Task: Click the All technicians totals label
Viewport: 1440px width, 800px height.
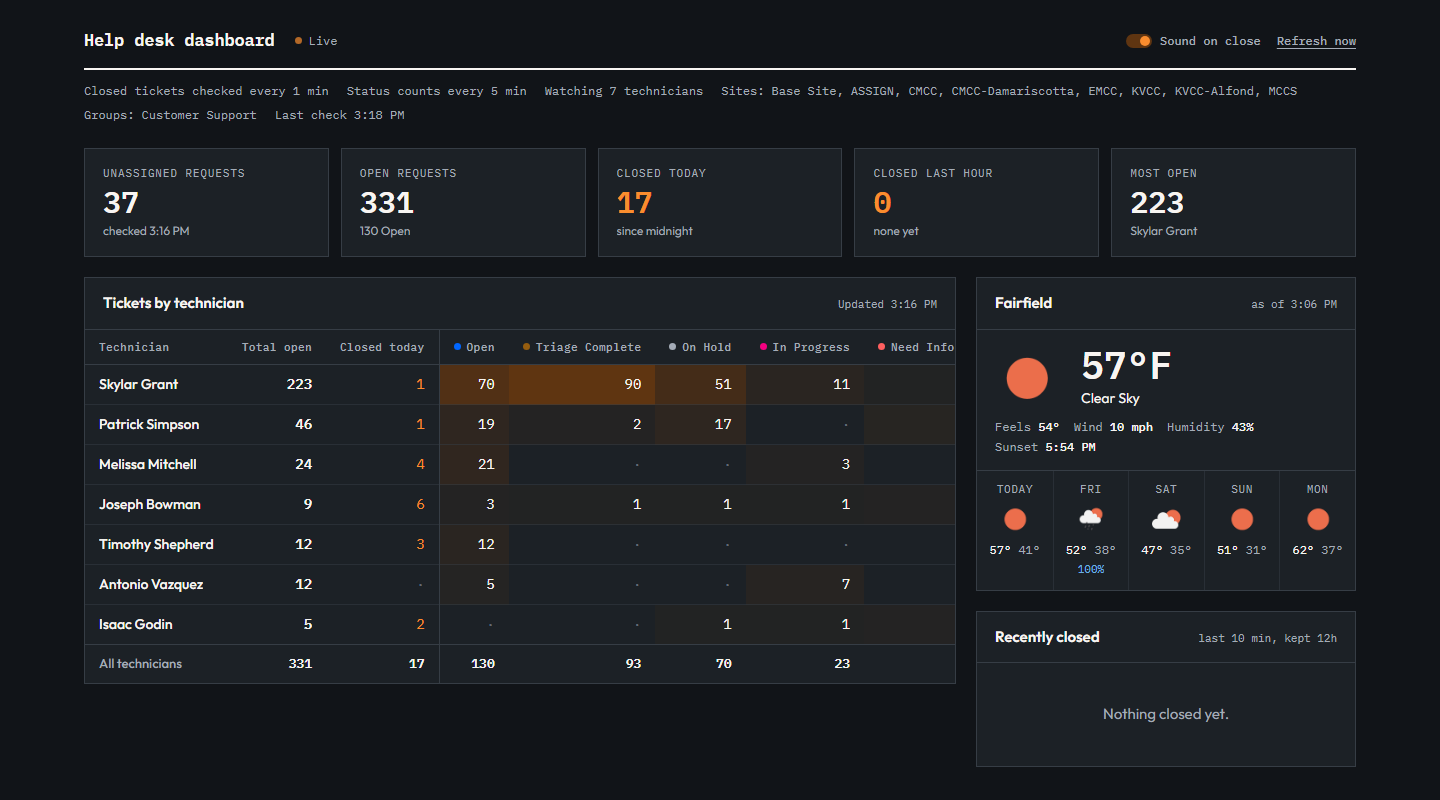Action: coord(141,663)
